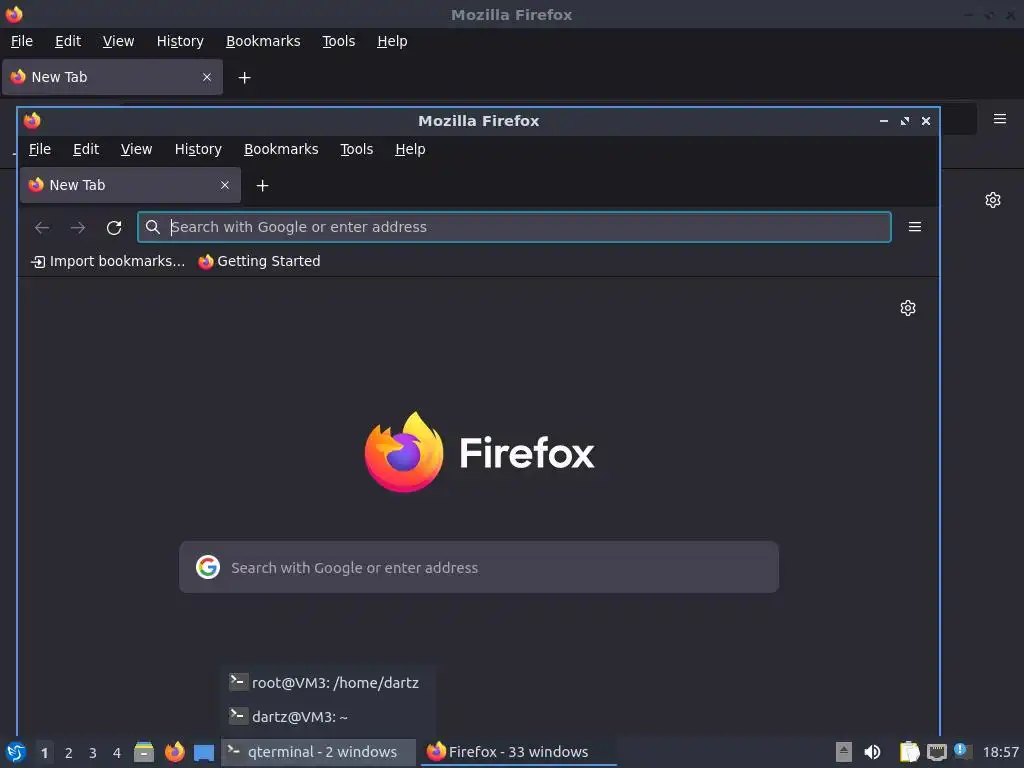Click the Firefox icon in front window title bar
The width and height of the screenshot is (1024, 768).
(32, 121)
